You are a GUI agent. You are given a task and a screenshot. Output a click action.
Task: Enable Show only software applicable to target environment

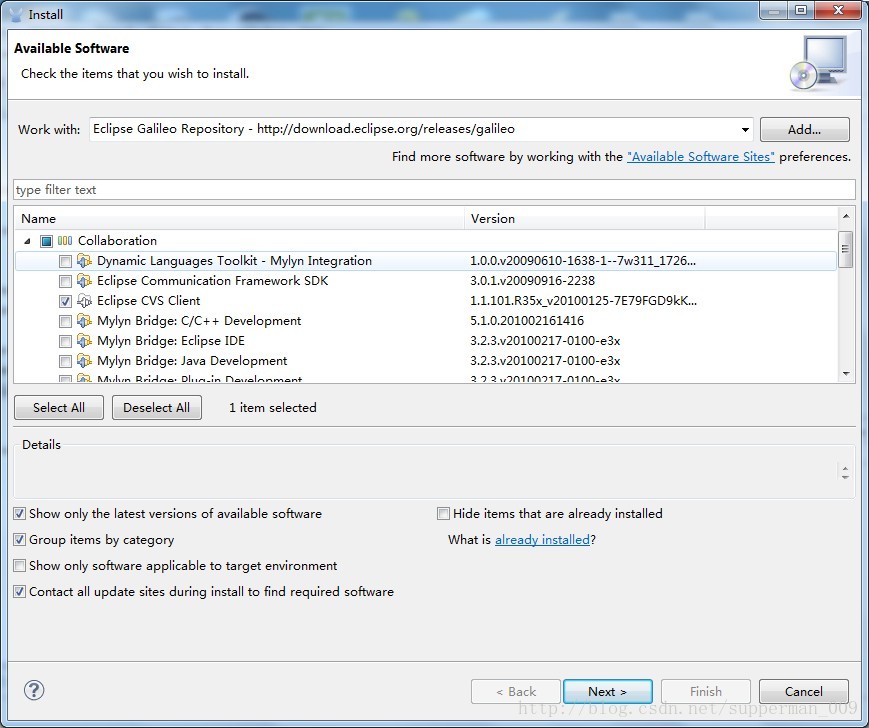click(19, 566)
